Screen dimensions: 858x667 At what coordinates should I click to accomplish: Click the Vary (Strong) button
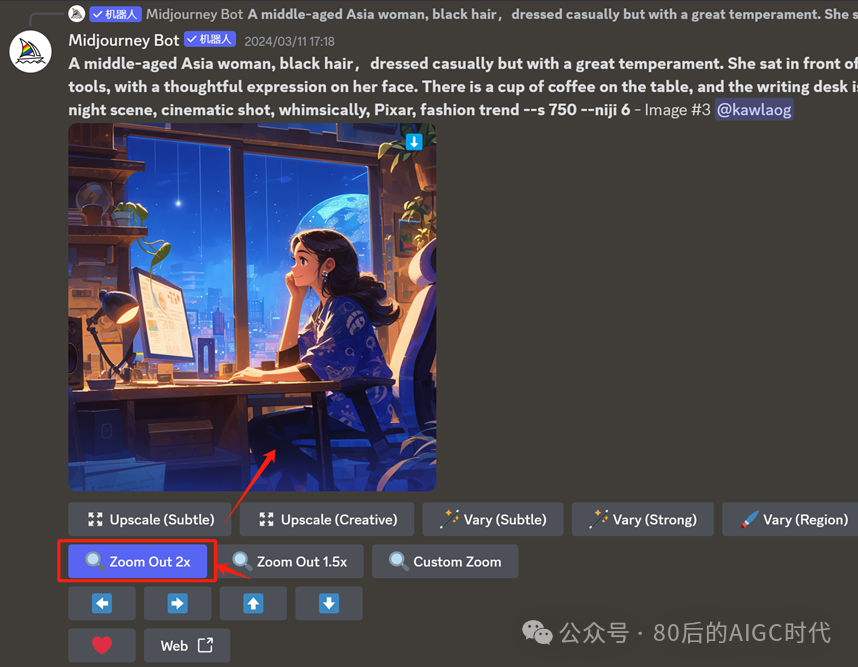pos(642,519)
